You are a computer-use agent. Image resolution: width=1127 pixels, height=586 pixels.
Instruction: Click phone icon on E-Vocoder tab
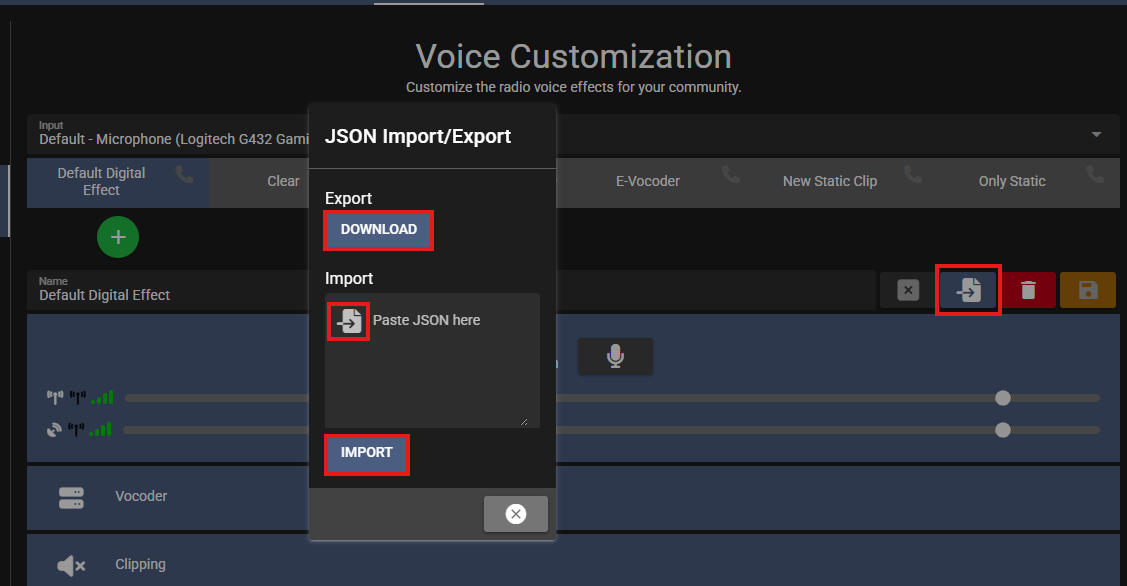click(x=732, y=175)
